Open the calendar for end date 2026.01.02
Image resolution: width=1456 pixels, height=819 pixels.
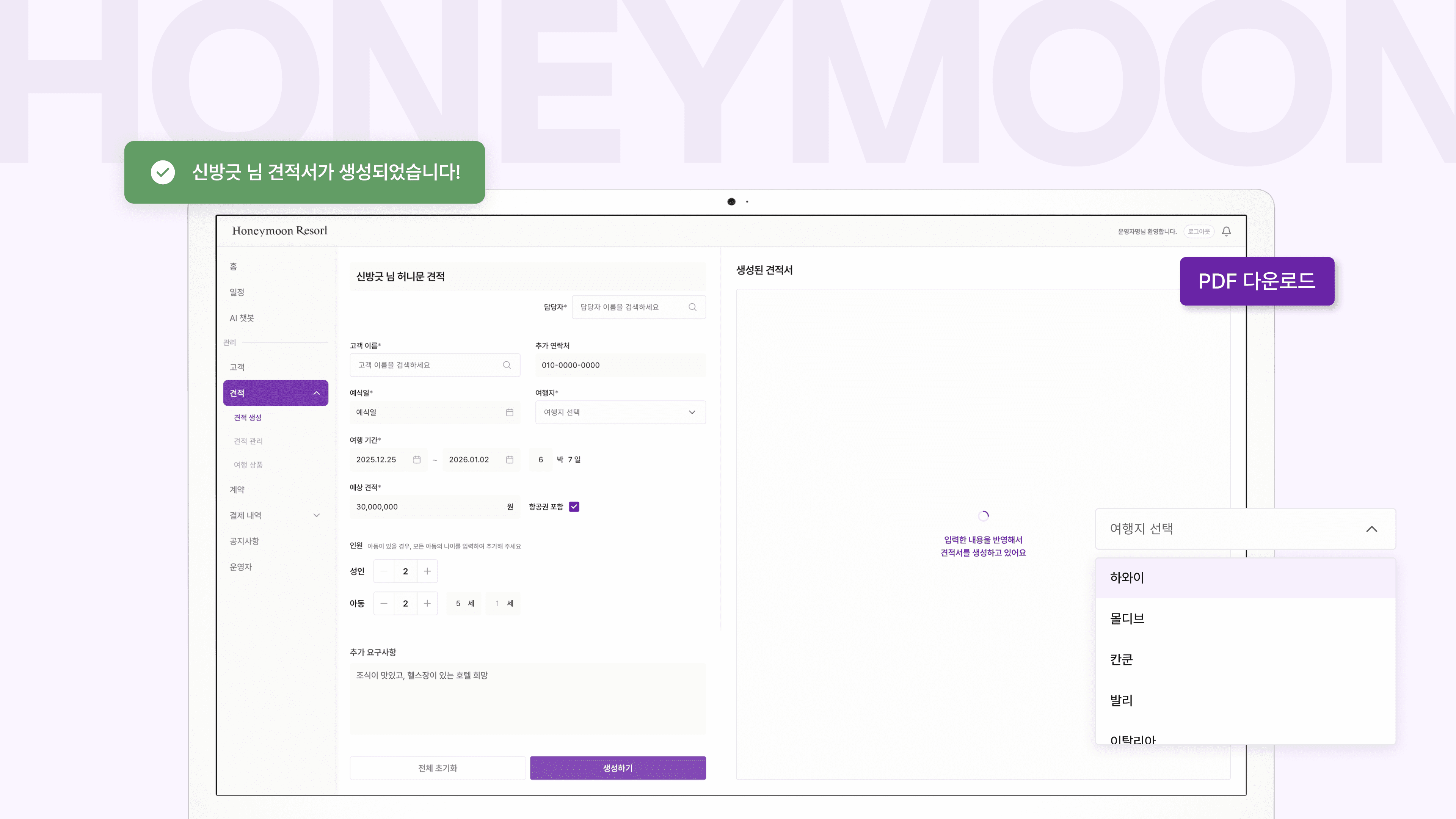[x=509, y=460]
